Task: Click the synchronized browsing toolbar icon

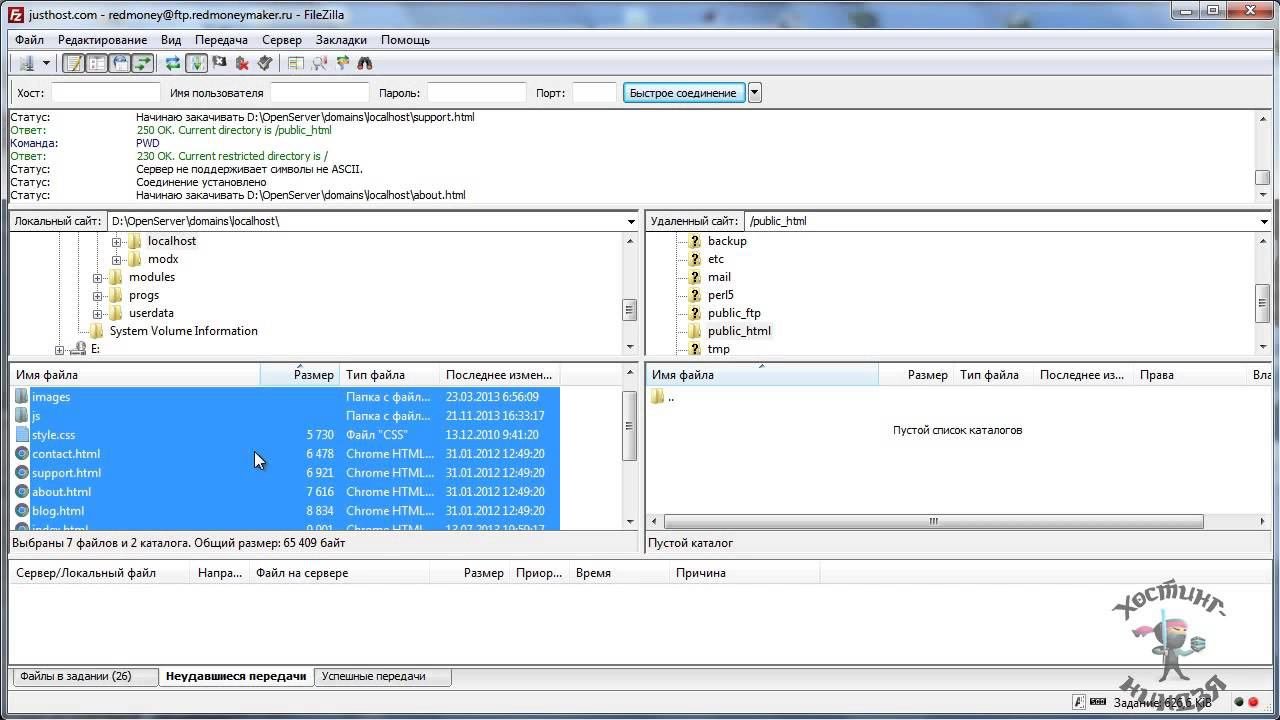Action: pyautogui.click(x=342, y=63)
